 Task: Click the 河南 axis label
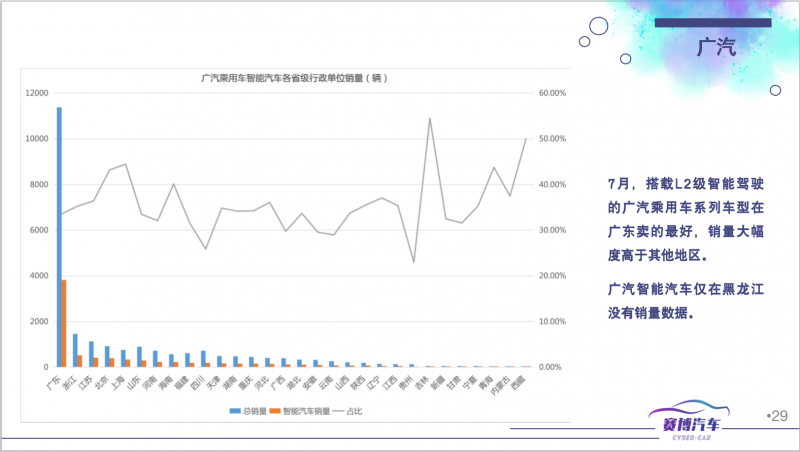tap(149, 383)
